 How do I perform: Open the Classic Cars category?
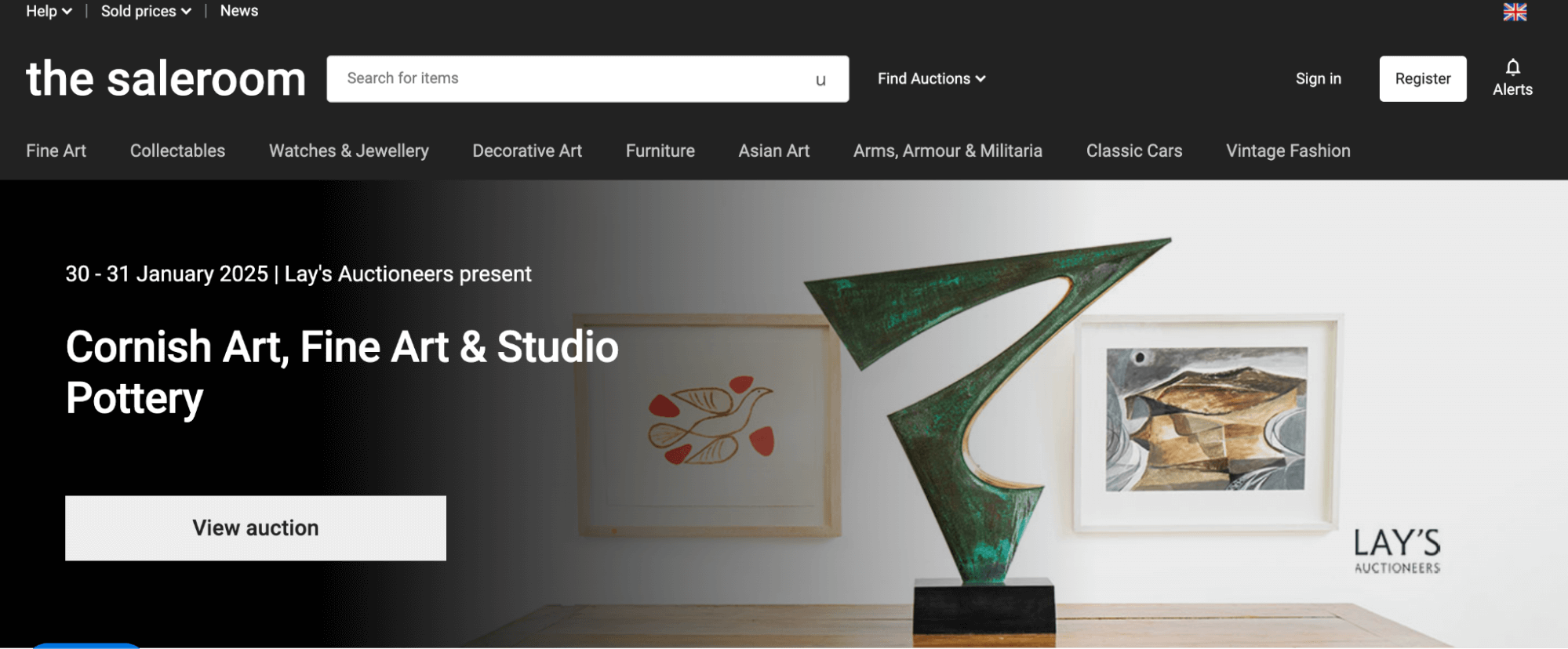[1134, 150]
